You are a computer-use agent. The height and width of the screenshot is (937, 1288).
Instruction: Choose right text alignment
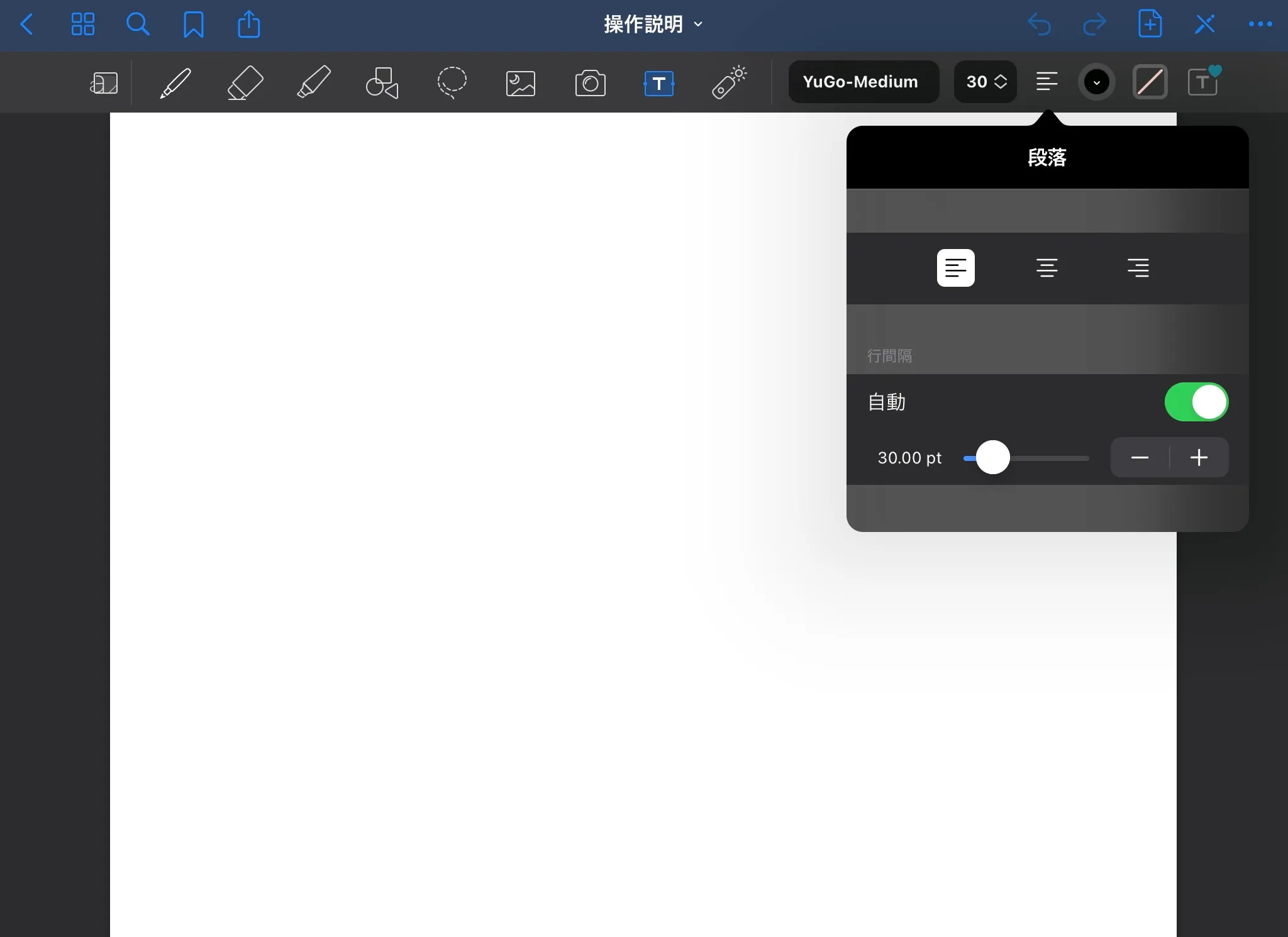(x=1138, y=268)
